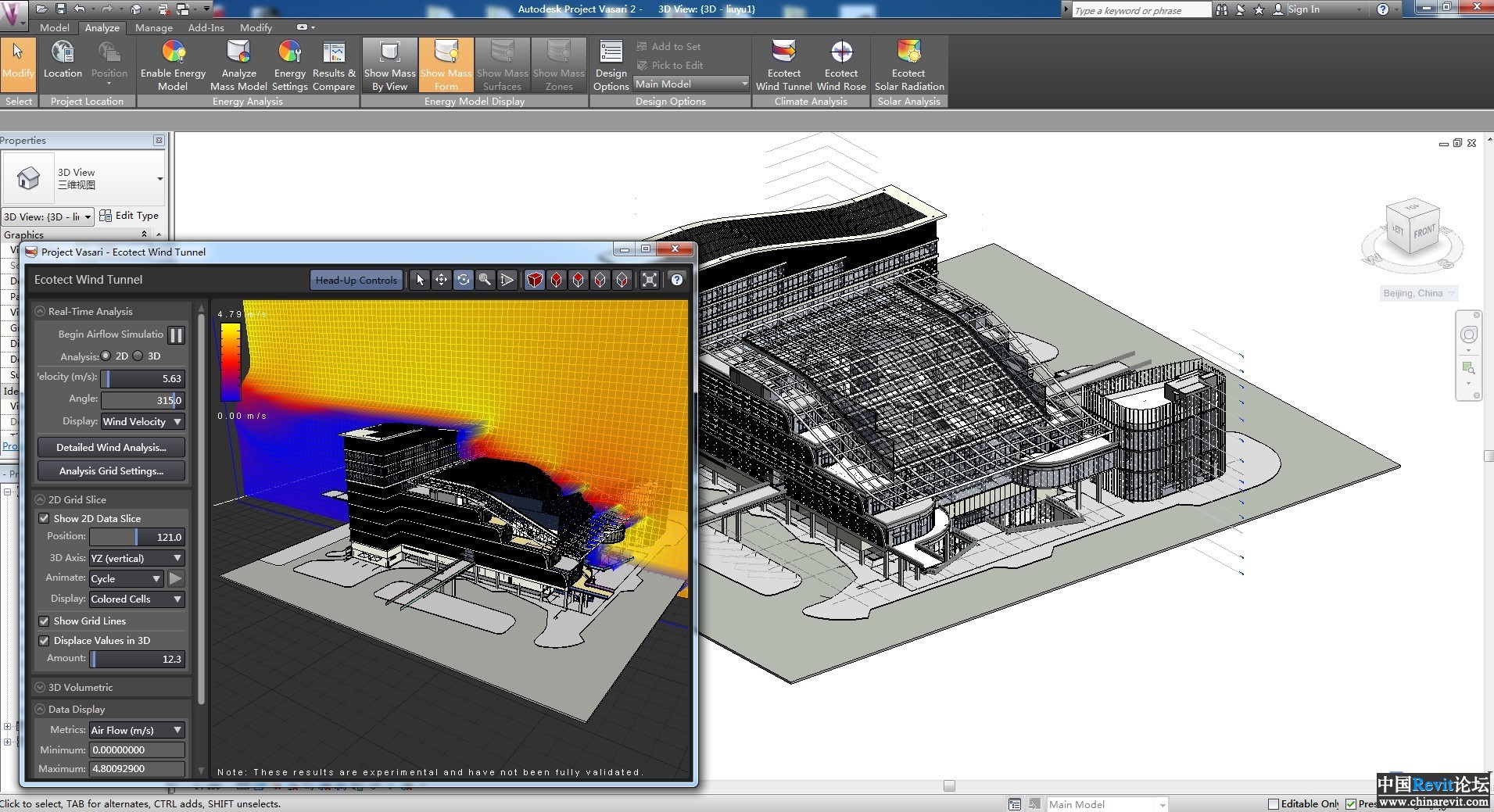
Task: Click the slice Position slider showing 121.0
Action: point(137,537)
